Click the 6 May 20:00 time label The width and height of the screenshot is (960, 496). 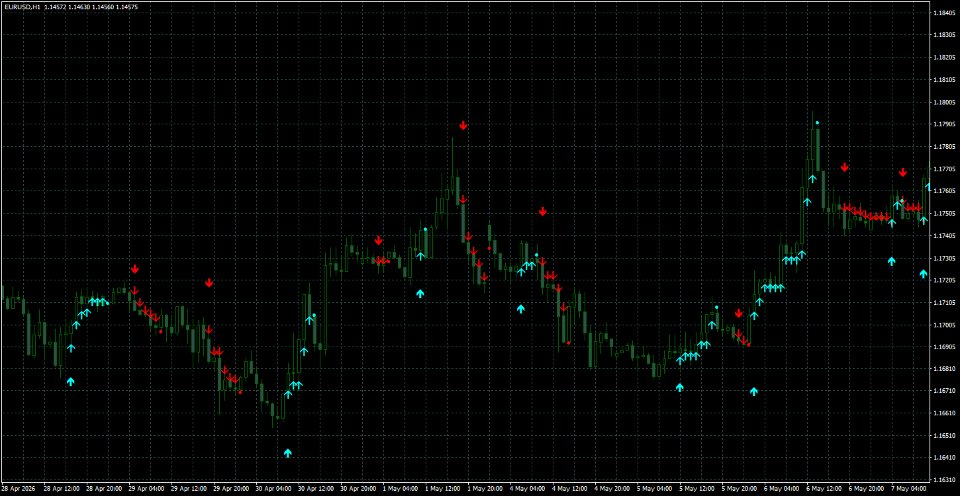click(868, 489)
